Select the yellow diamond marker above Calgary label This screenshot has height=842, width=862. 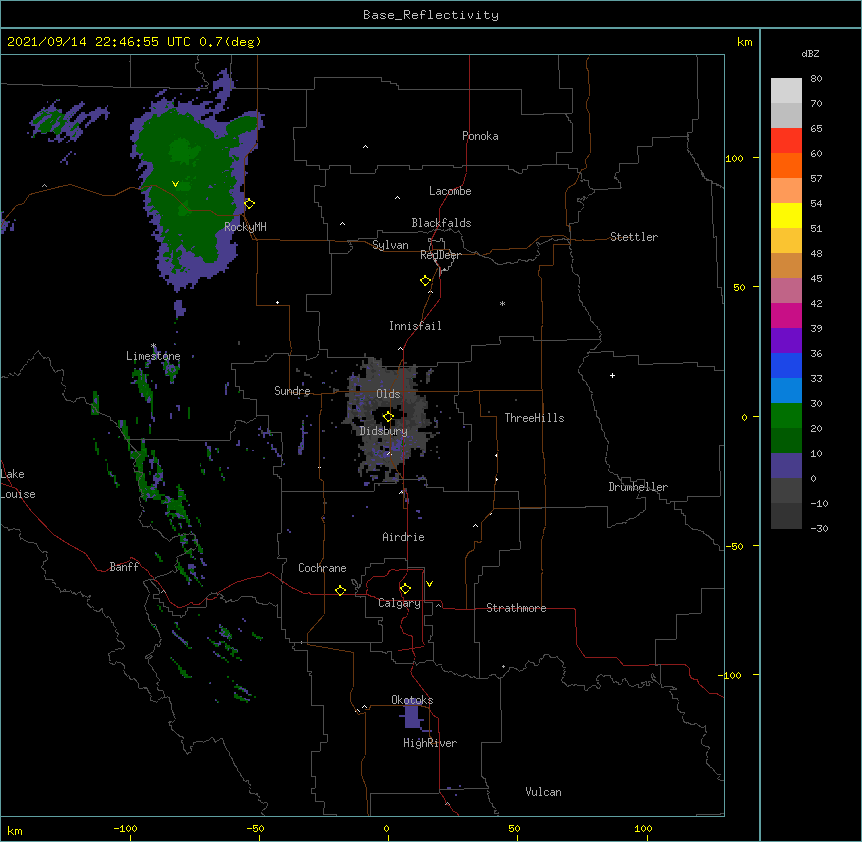pos(405,589)
